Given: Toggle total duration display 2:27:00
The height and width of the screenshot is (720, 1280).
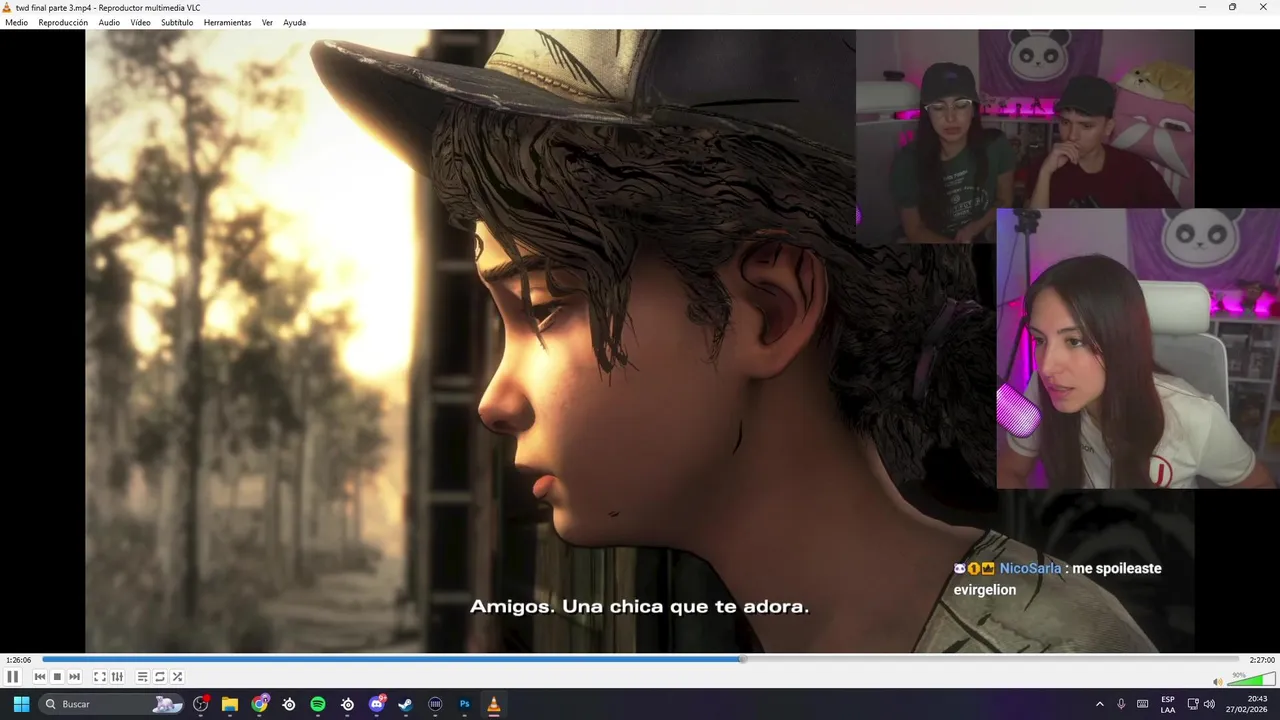Looking at the screenshot, I should [x=1262, y=660].
